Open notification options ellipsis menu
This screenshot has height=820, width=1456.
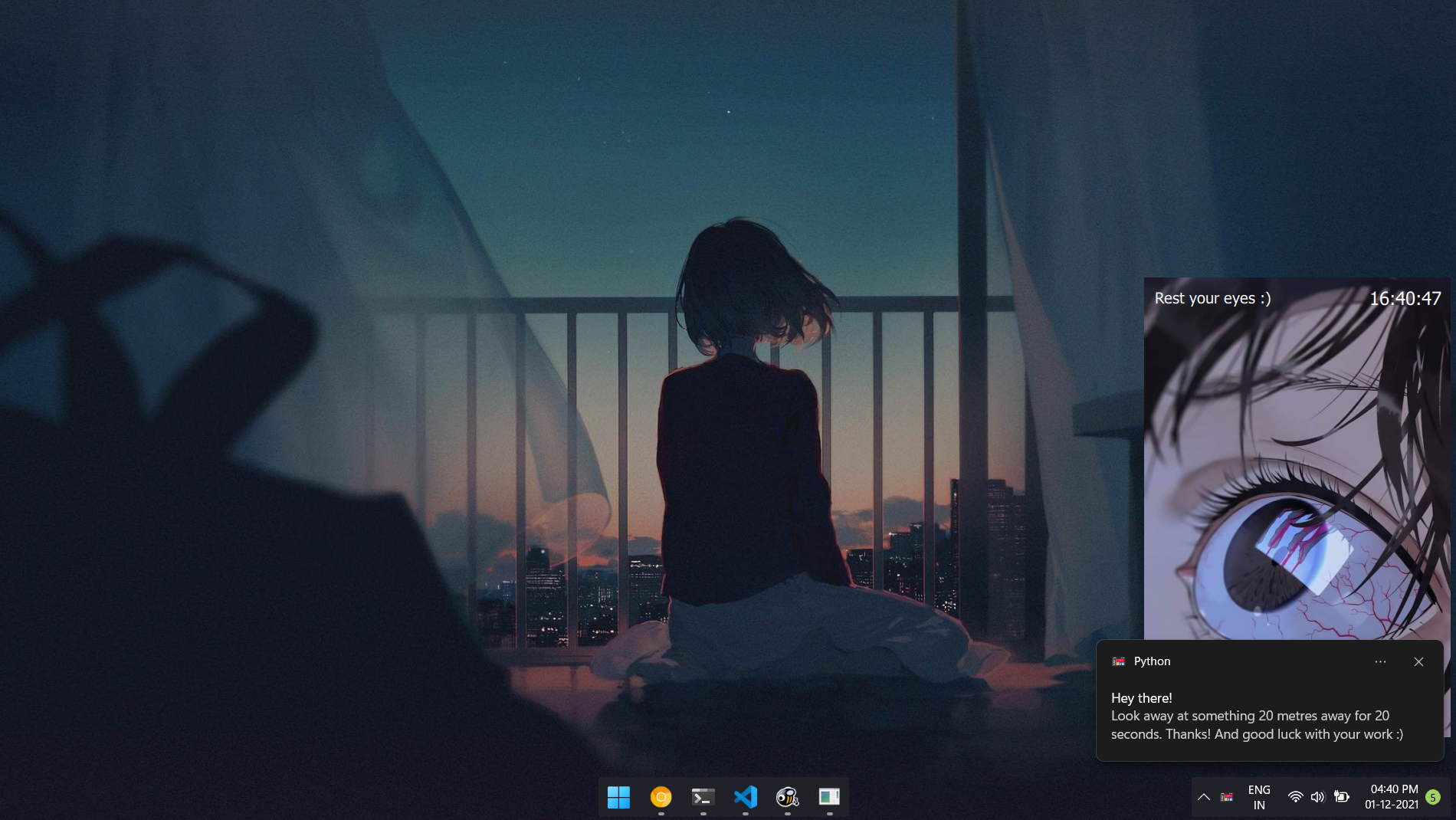point(1380,661)
